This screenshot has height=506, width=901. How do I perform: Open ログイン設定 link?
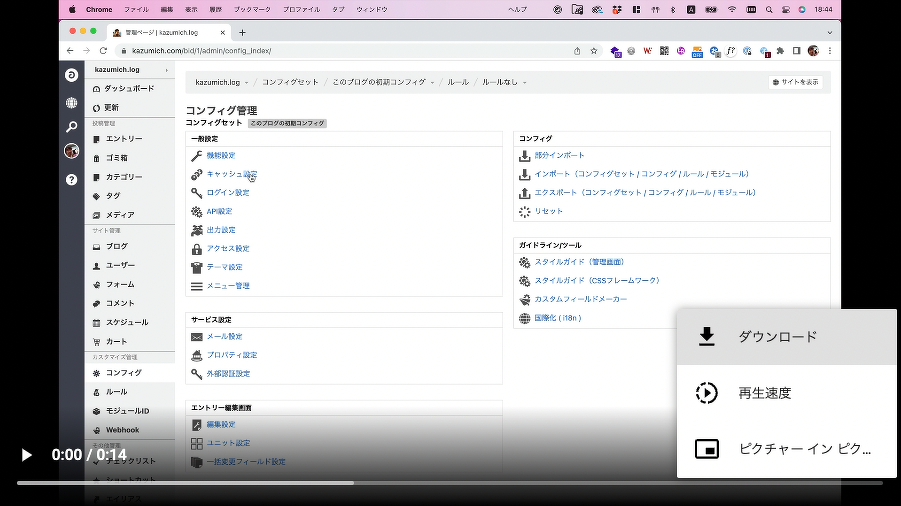click(x=228, y=192)
